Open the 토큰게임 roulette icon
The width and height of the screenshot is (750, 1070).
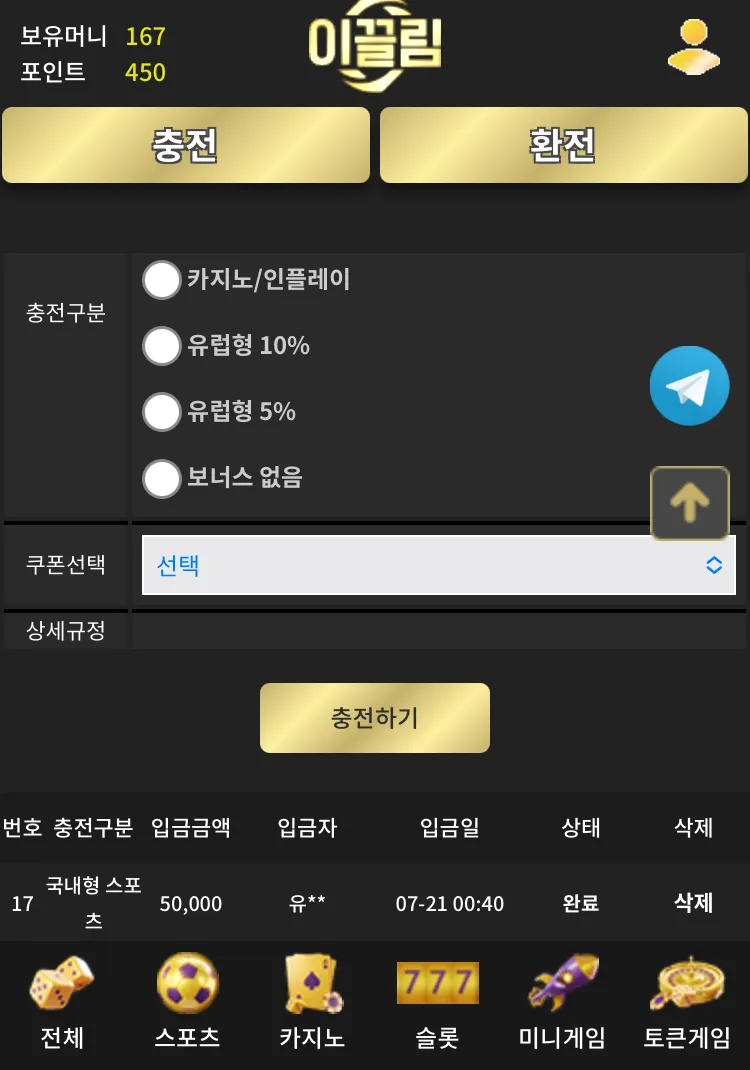[x=687, y=983]
